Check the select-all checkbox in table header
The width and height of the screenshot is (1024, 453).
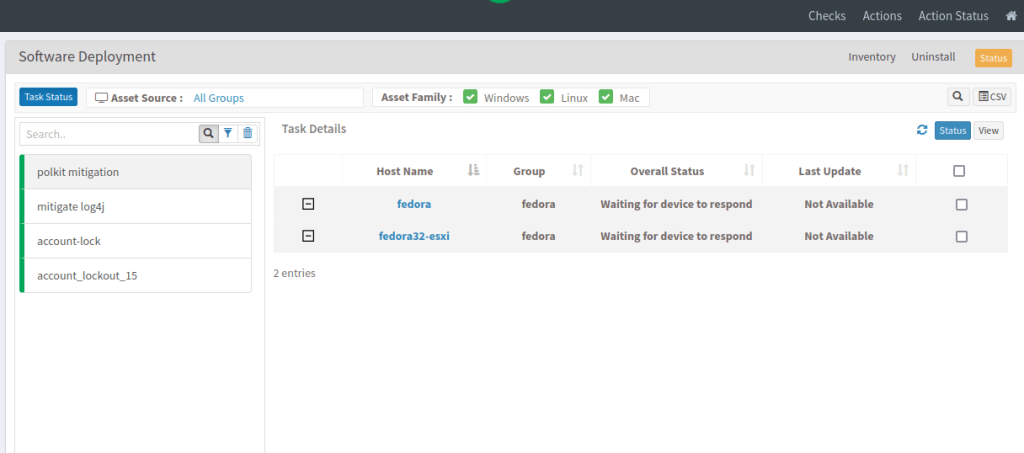pyautogui.click(x=959, y=171)
